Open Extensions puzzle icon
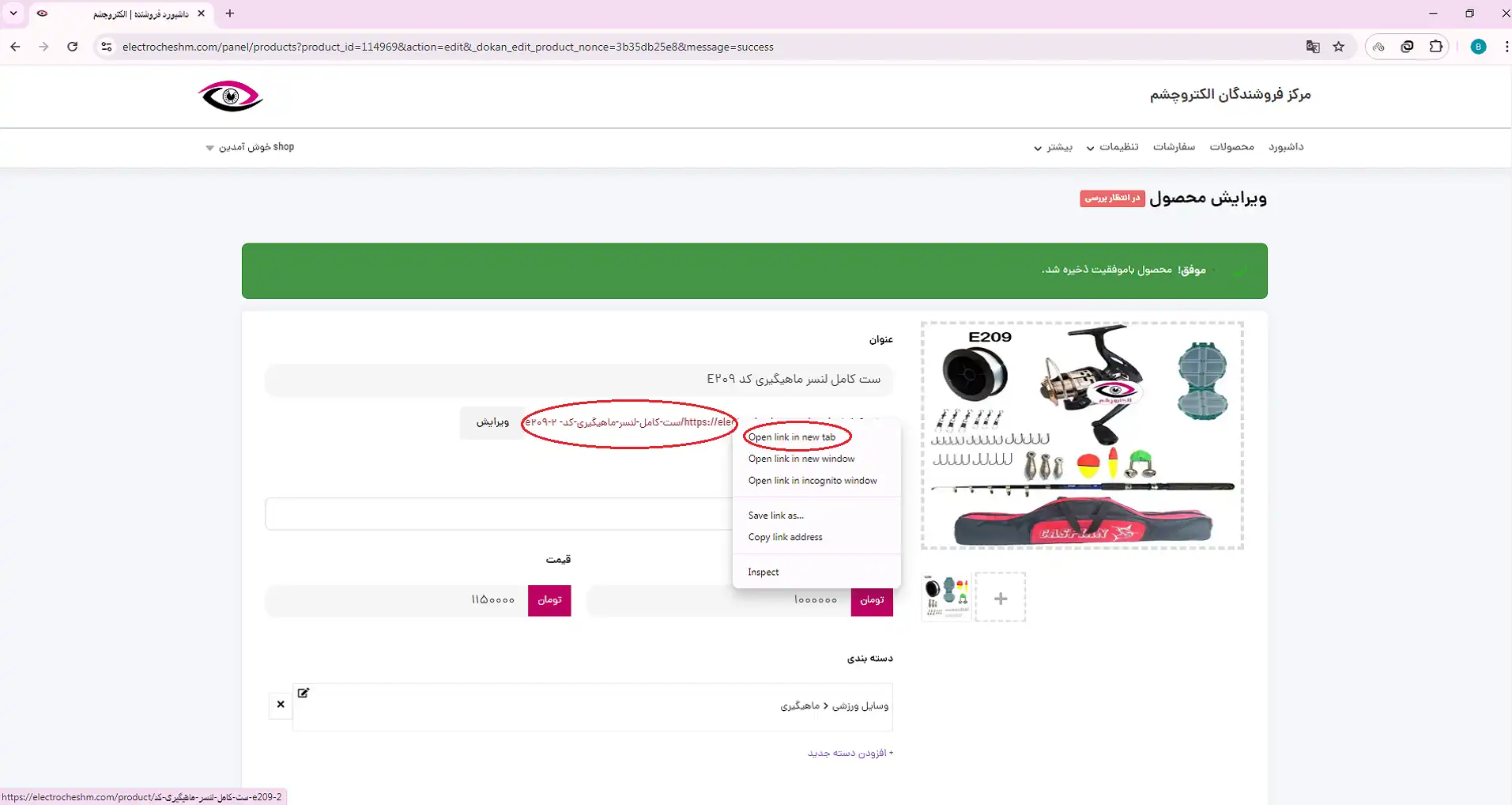Viewport: 1512px width, 805px height. click(x=1436, y=47)
